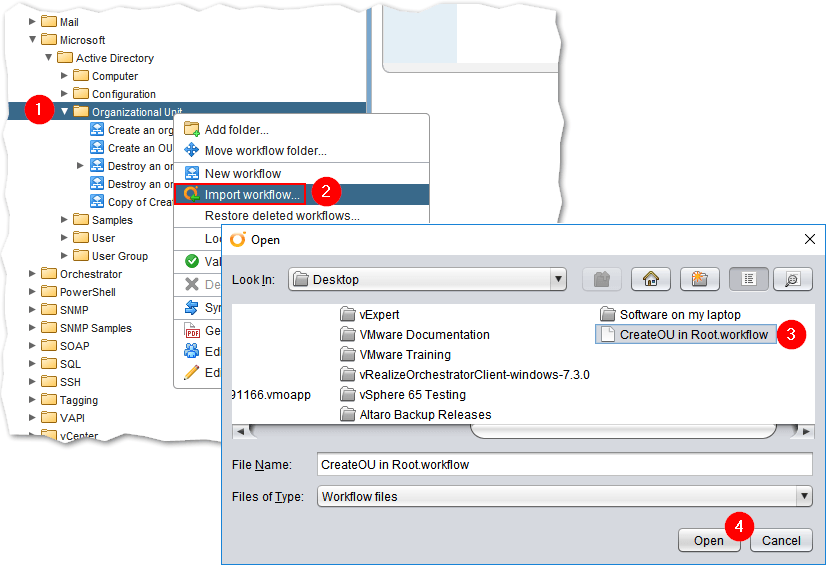Viewport: 831px width, 570px height.
Task: Switch to Details view in Open dialog
Action: click(792, 279)
